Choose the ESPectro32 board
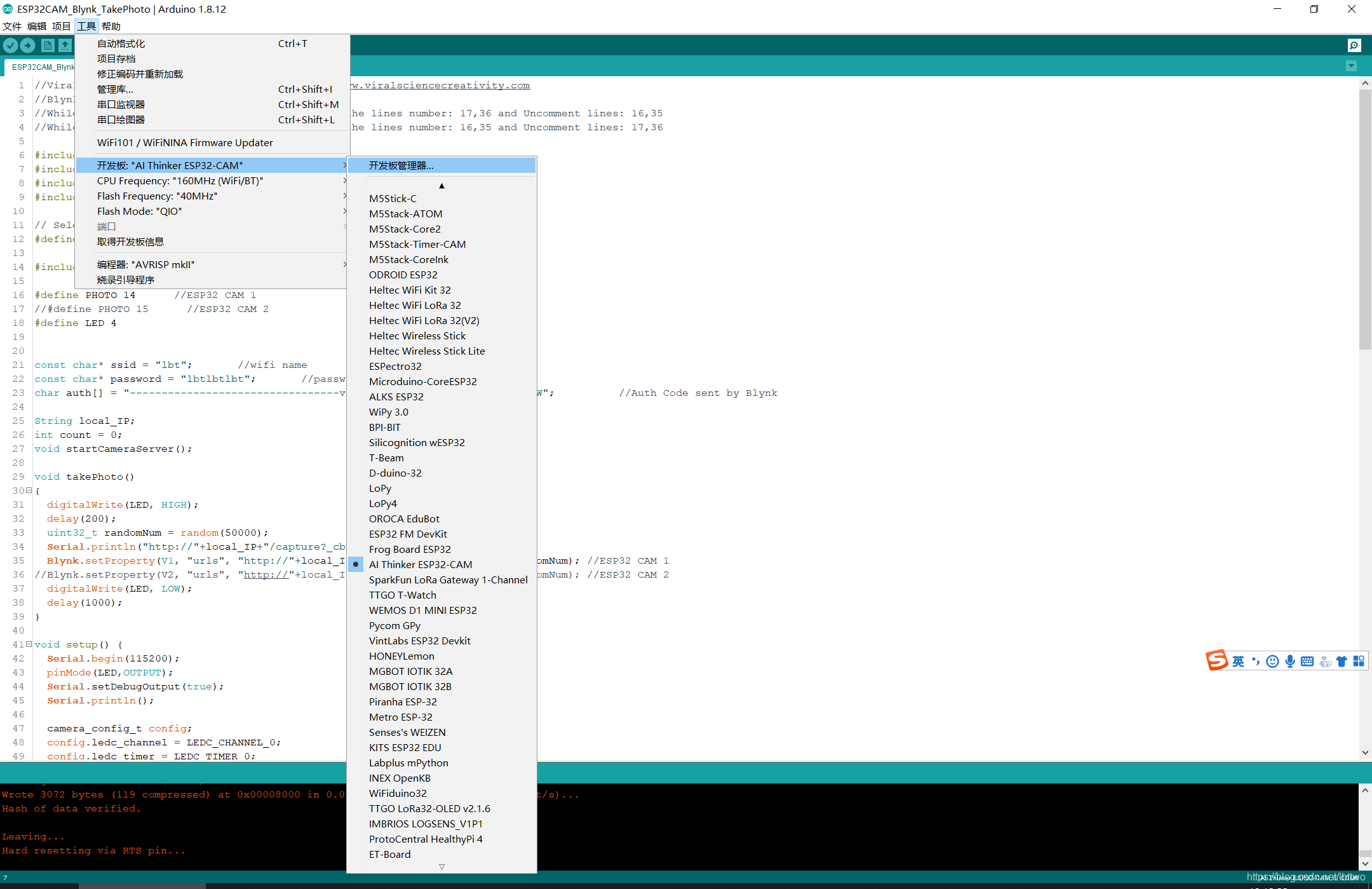1372x889 pixels. [441, 366]
